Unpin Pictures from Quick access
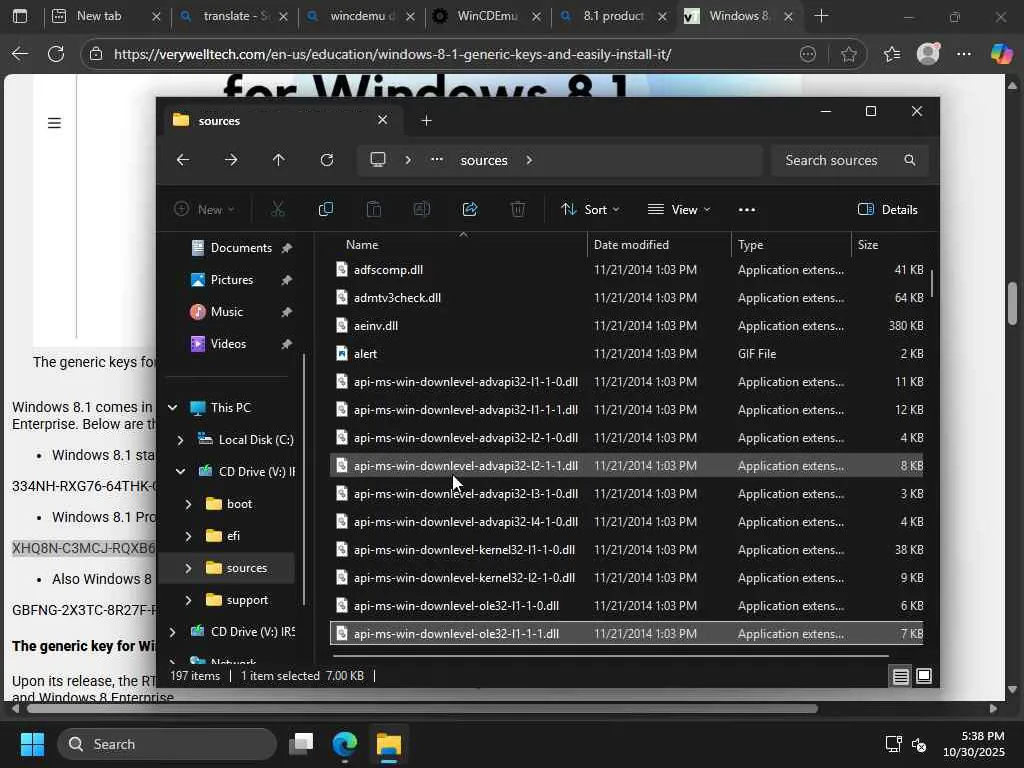Image resolution: width=1024 pixels, height=768 pixels. pyautogui.click(x=286, y=280)
